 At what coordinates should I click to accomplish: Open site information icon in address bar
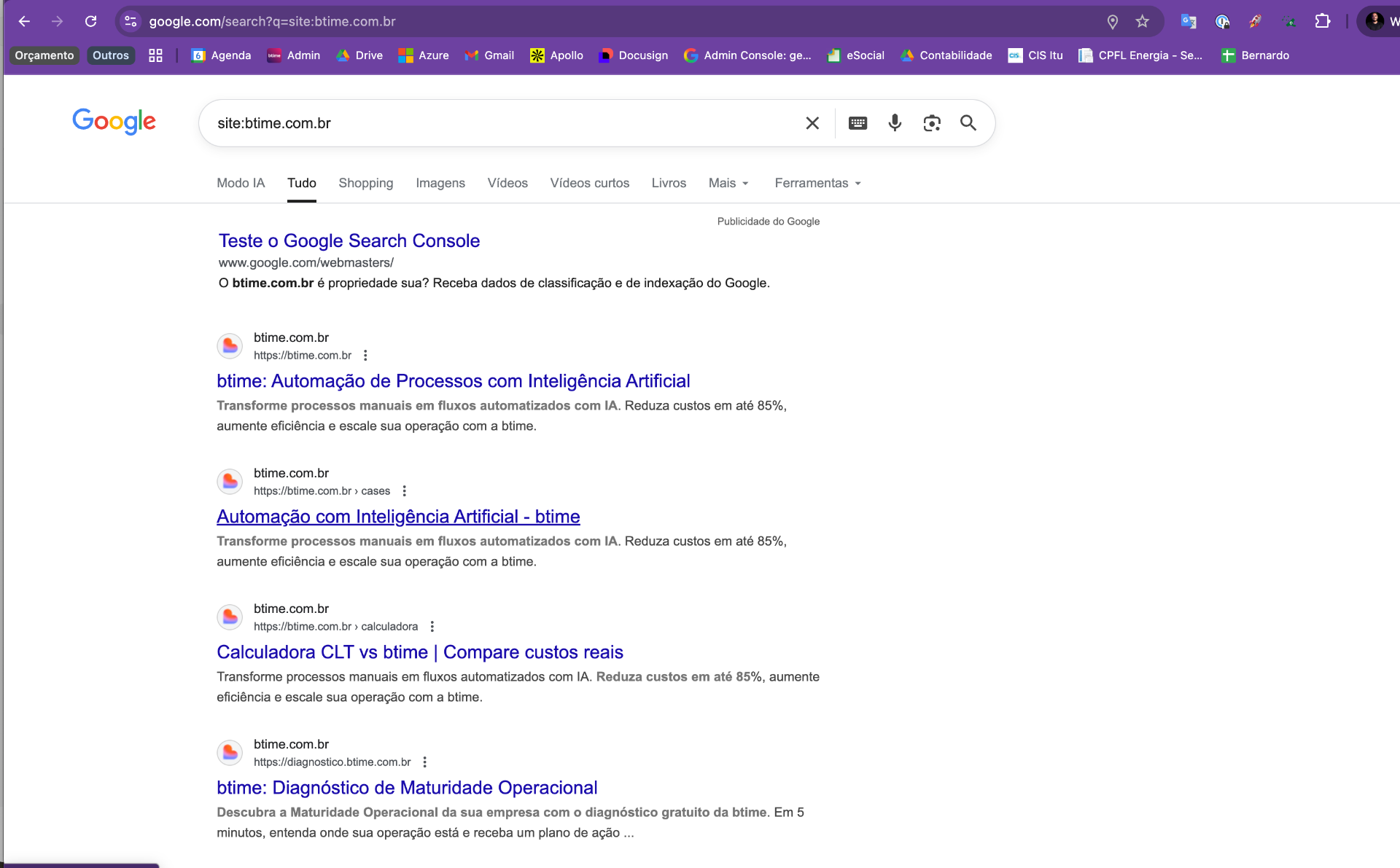[131, 21]
